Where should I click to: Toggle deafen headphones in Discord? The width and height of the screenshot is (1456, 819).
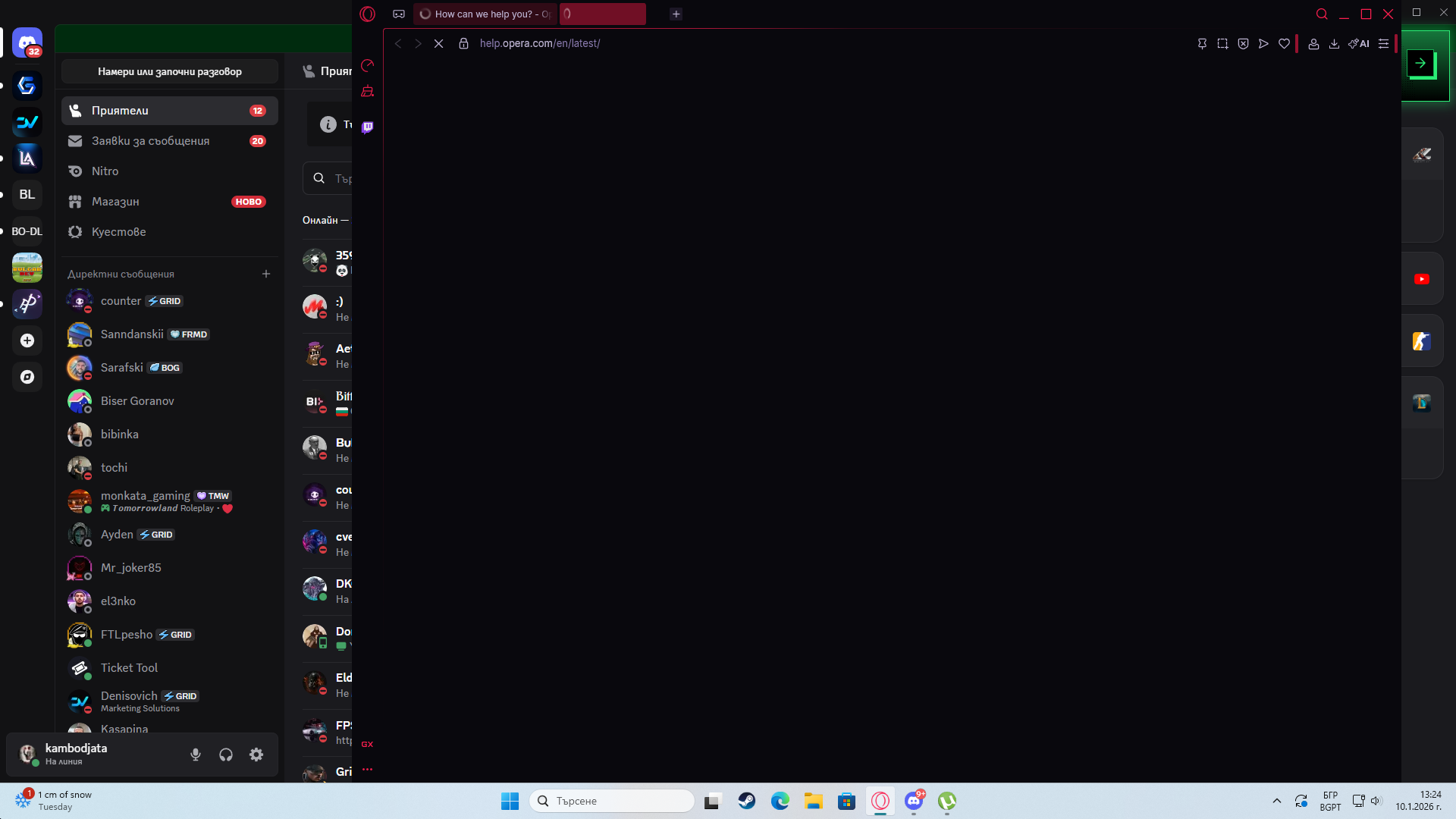point(226,755)
